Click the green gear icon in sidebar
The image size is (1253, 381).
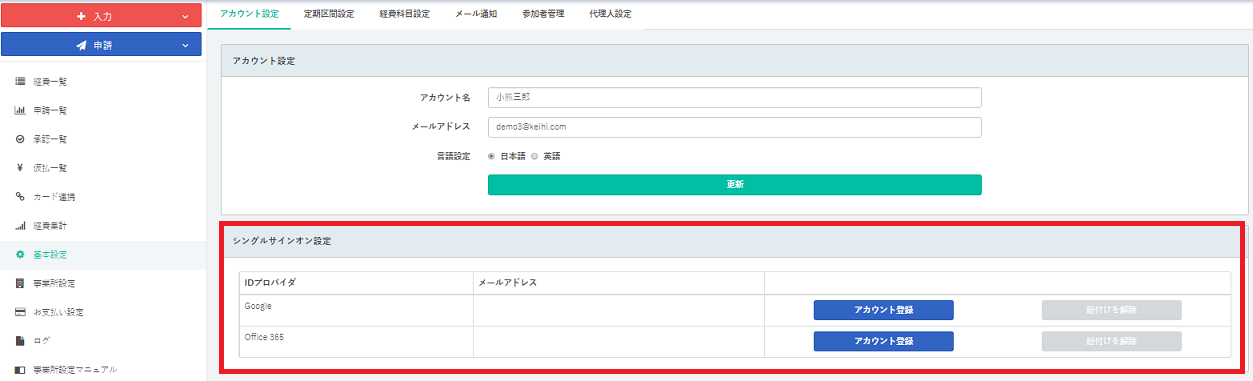click(x=20, y=255)
